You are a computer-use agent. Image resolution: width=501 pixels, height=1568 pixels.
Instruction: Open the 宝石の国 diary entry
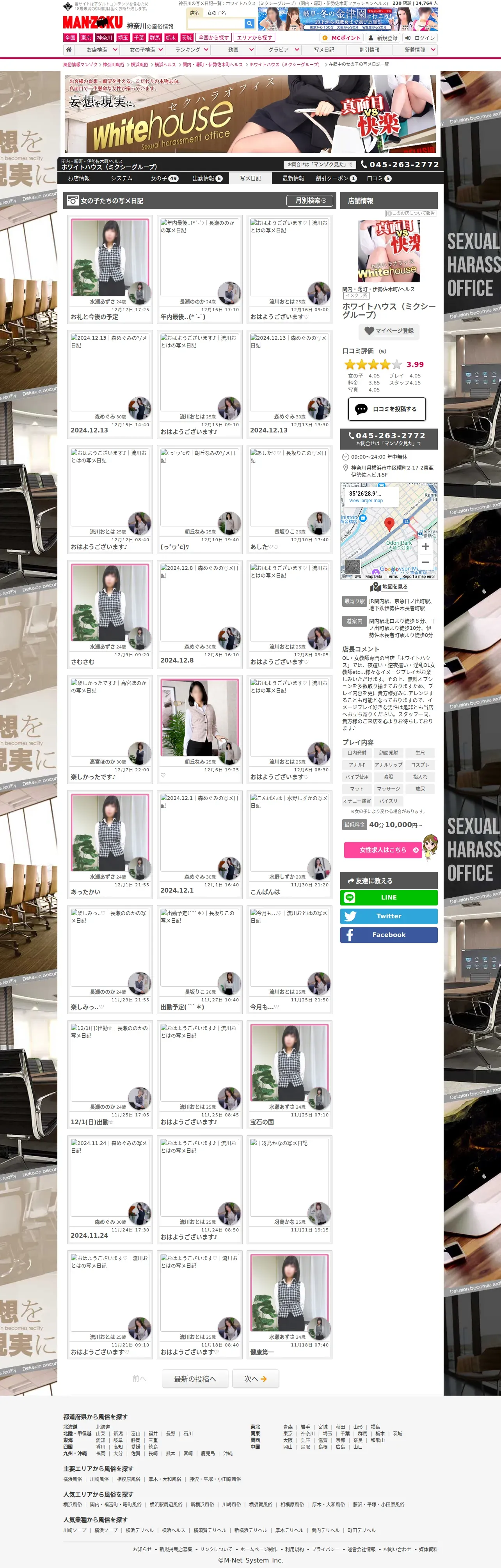[x=290, y=1074]
